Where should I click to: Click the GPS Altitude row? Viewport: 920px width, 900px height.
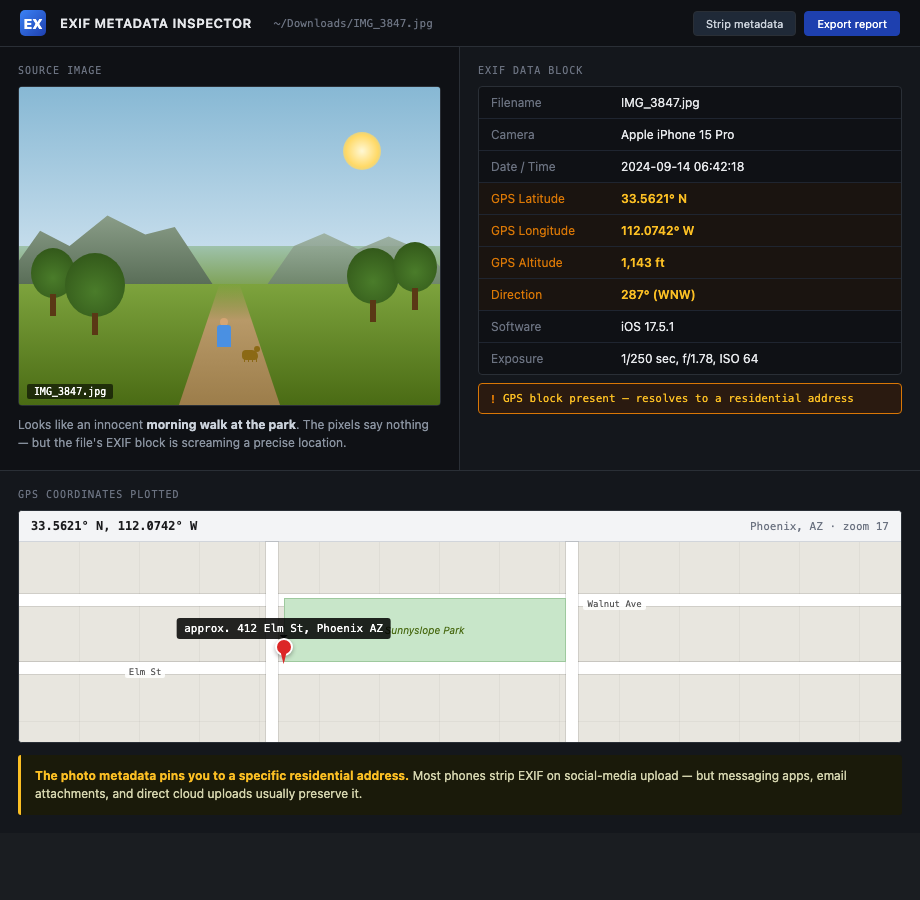(689, 263)
